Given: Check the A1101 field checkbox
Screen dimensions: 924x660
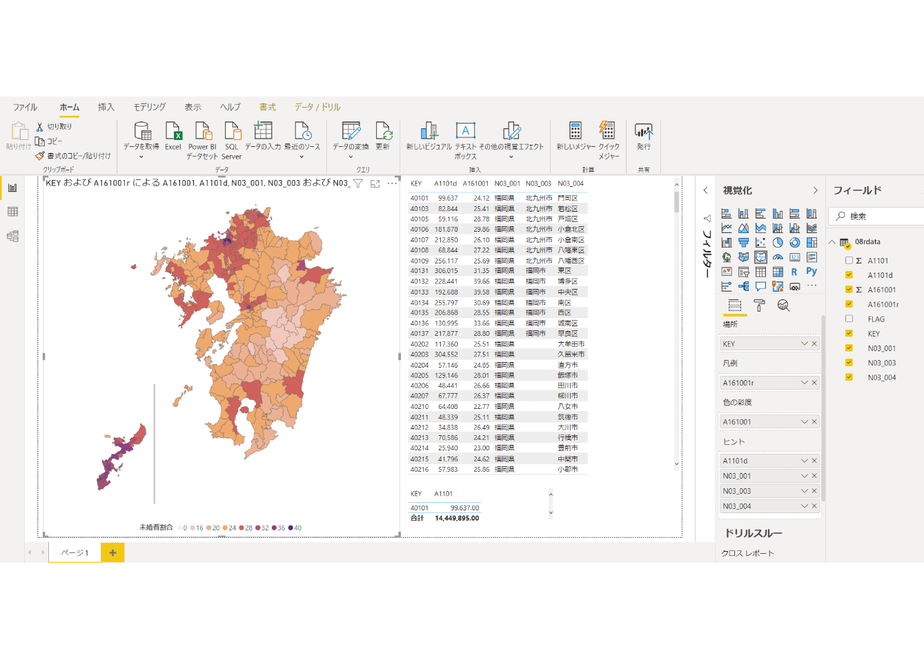Looking at the screenshot, I should click(849, 260).
